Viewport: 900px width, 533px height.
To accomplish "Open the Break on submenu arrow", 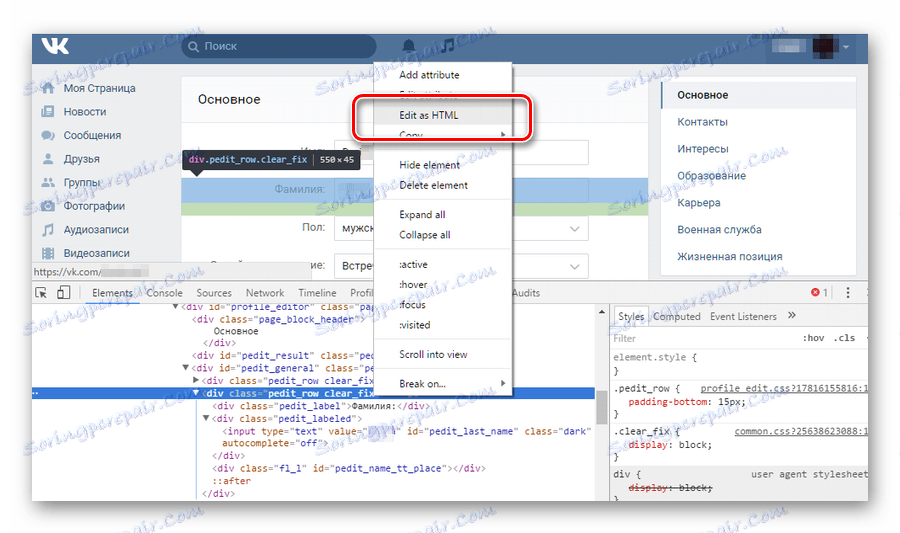I will tap(503, 383).
